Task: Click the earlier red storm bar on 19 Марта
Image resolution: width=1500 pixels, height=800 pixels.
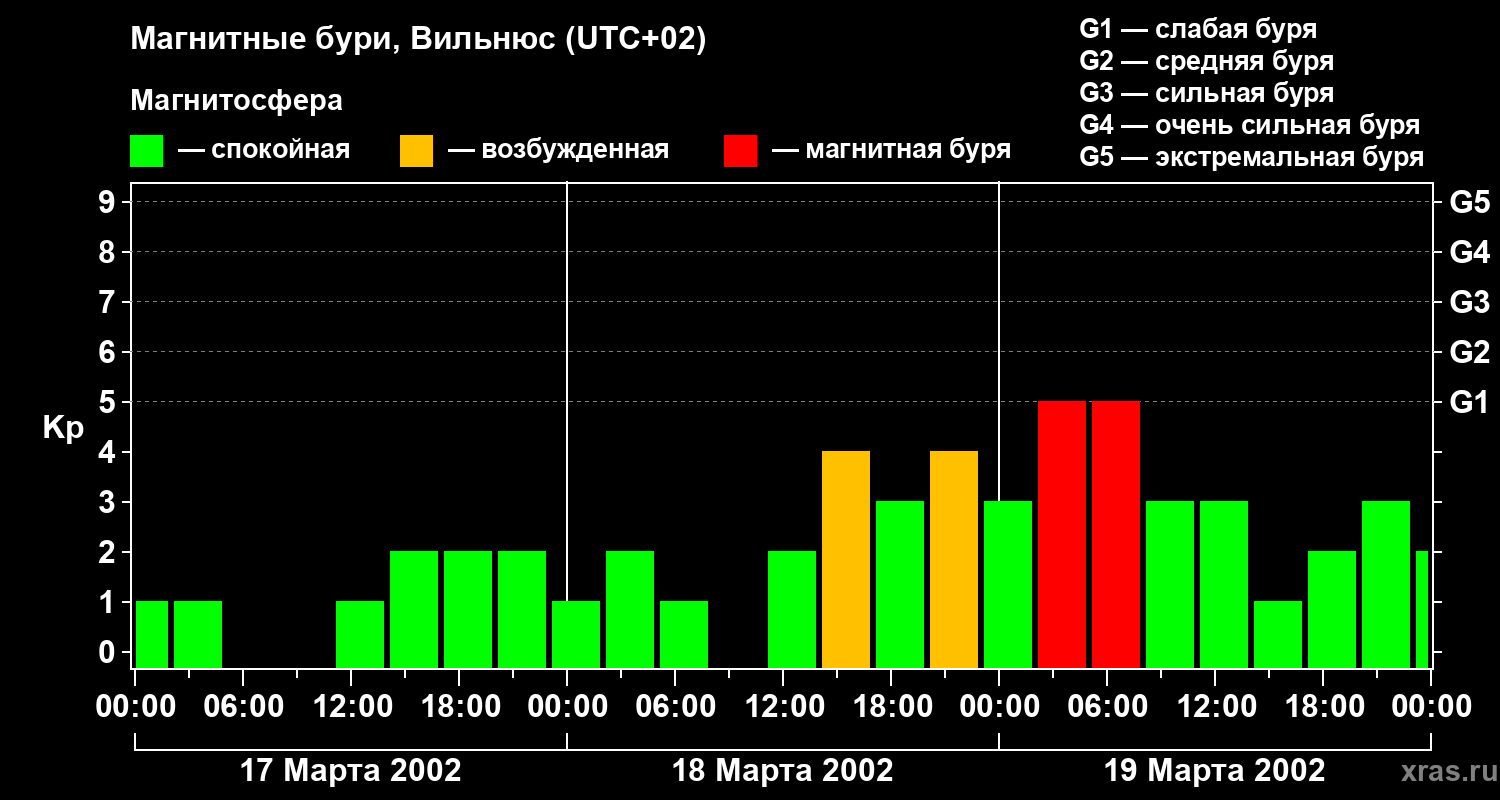Action: (x=1062, y=534)
